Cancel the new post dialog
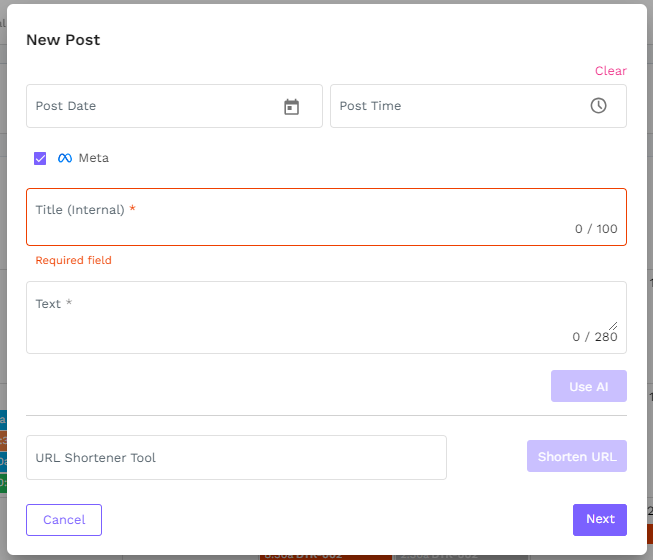The height and width of the screenshot is (560, 653). tap(64, 520)
